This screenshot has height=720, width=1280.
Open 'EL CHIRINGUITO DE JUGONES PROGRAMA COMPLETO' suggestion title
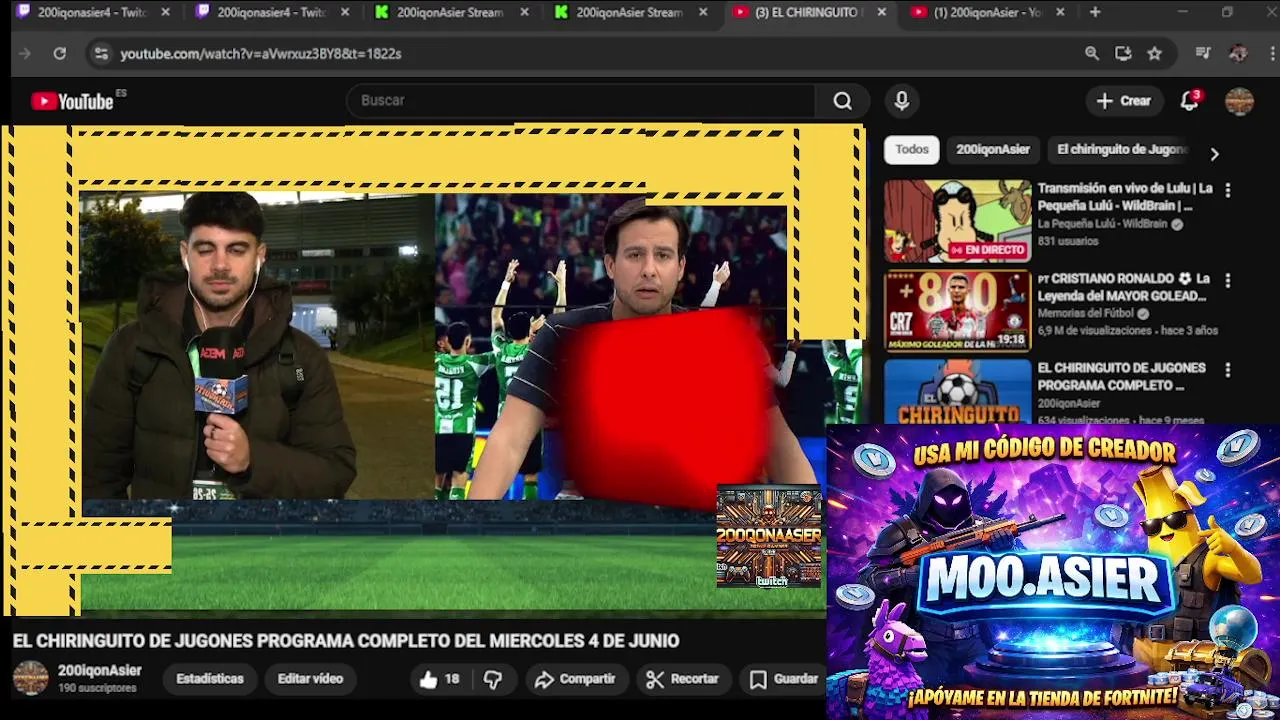(x=1121, y=376)
